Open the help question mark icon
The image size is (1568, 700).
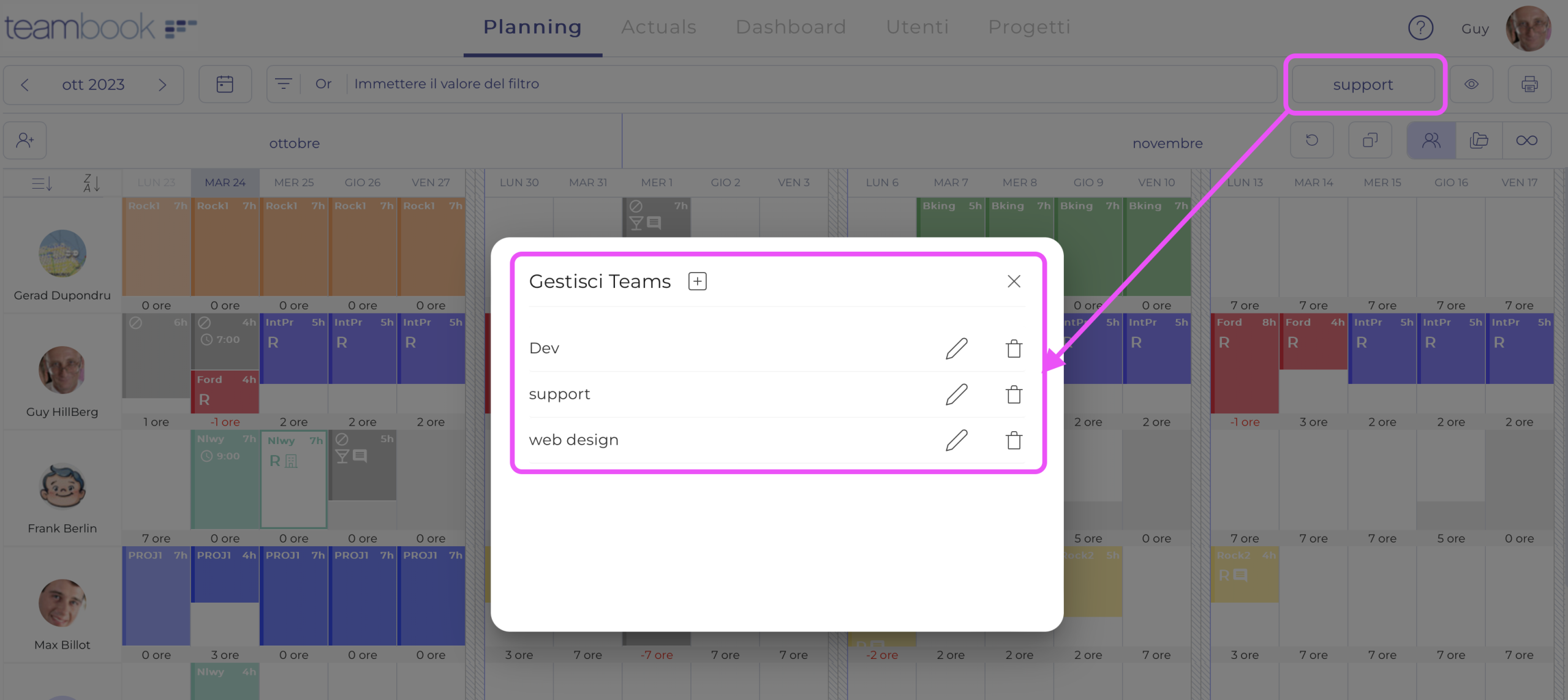coord(1420,28)
